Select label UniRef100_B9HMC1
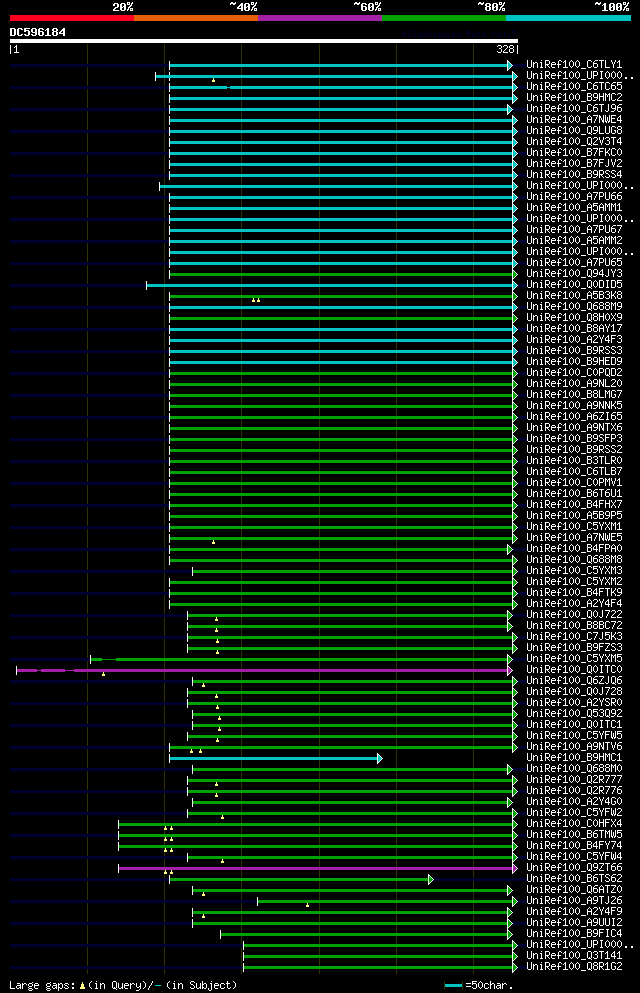640x993 pixels. 574,758
